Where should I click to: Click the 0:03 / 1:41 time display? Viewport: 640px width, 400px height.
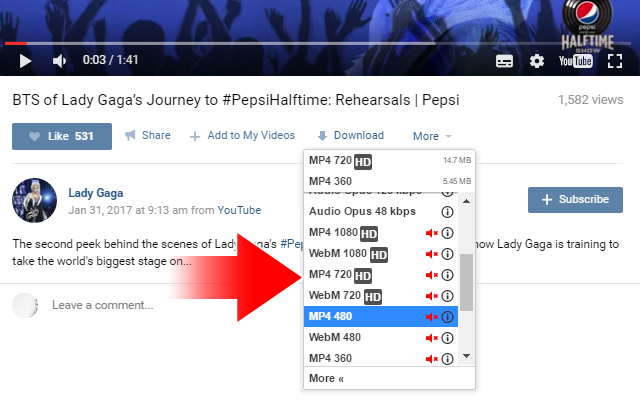coord(110,60)
